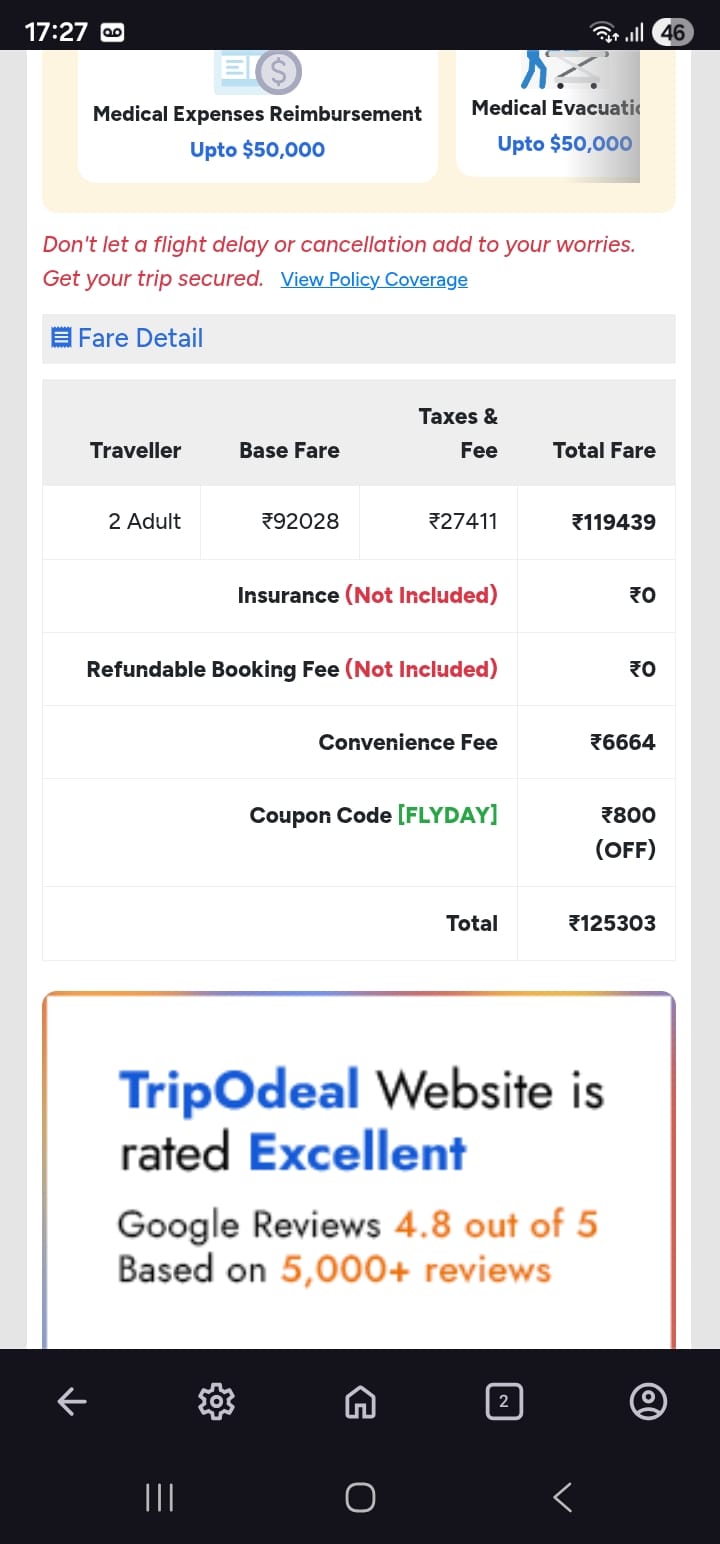Tap the Fare Detail list icon

pos(61,338)
